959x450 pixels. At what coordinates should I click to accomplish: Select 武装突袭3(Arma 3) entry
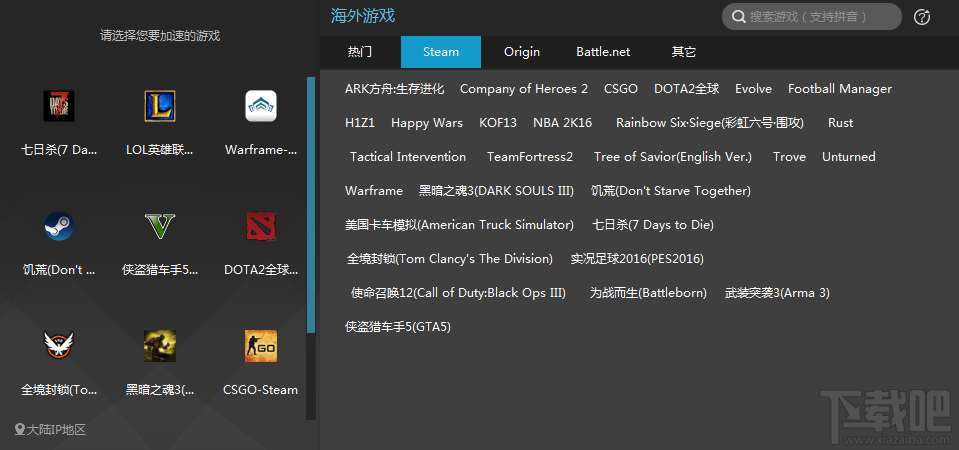click(x=777, y=293)
